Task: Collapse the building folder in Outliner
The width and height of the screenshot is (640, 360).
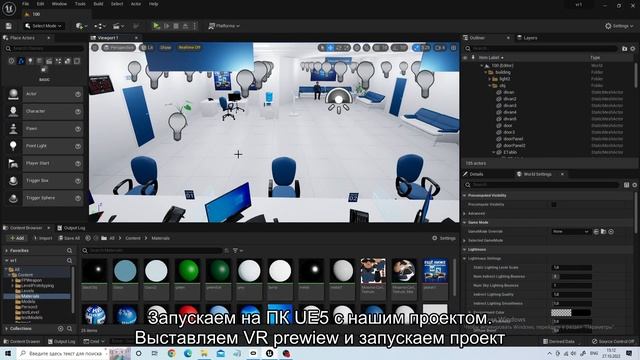Action: point(485,72)
